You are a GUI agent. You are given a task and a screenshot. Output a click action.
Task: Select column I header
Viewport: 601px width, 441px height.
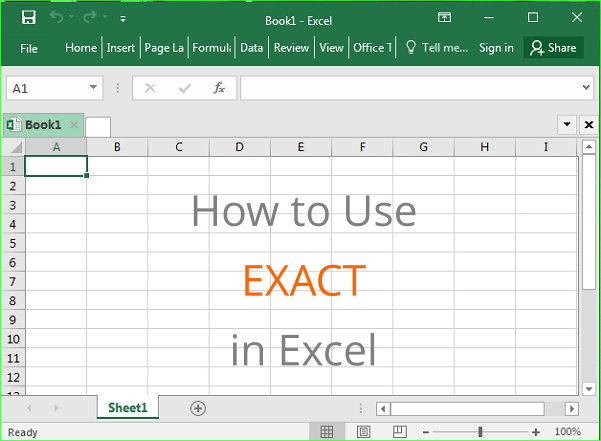[x=546, y=147]
